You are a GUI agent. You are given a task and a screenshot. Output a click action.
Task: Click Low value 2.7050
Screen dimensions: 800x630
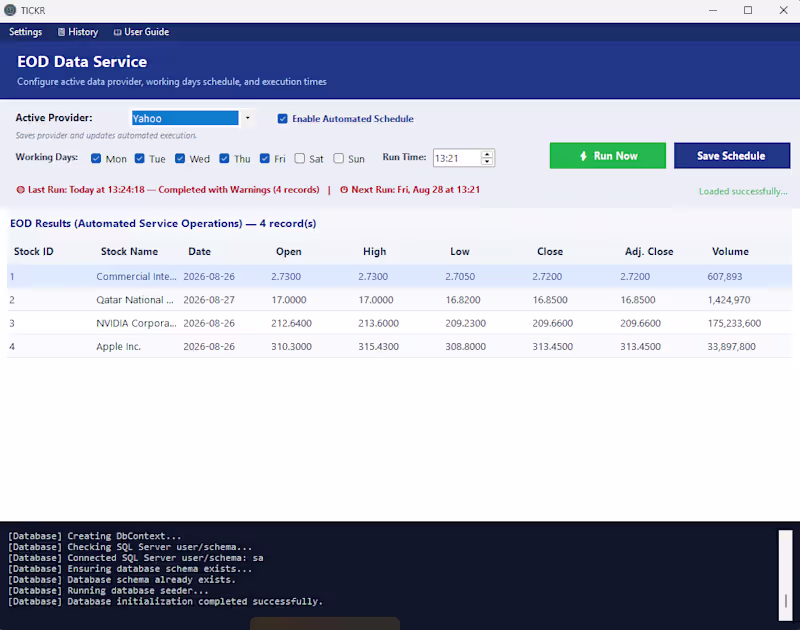click(x=460, y=276)
